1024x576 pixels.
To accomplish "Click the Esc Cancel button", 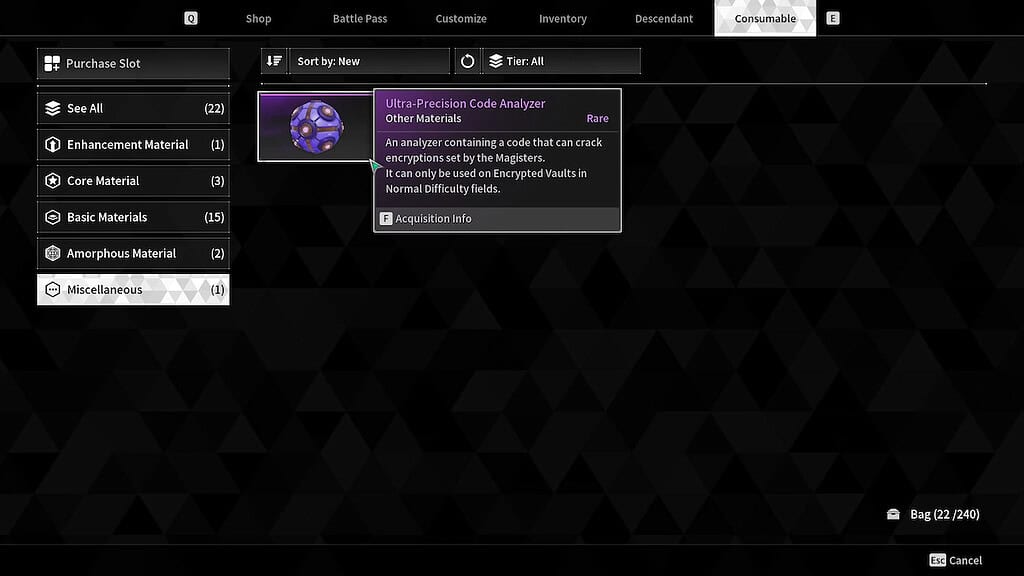I will pyautogui.click(x=955, y=560).
